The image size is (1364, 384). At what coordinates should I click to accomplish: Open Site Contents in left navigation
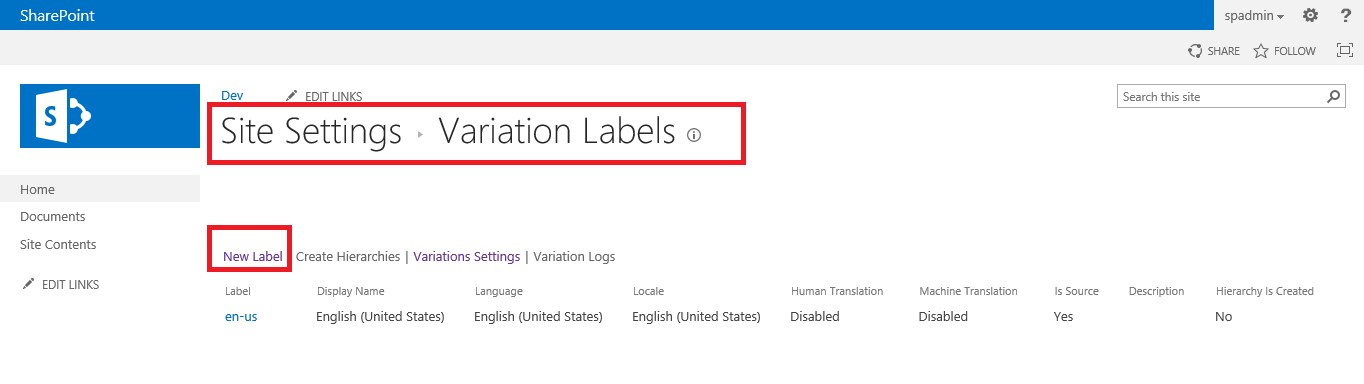click(x=58, y=244)
